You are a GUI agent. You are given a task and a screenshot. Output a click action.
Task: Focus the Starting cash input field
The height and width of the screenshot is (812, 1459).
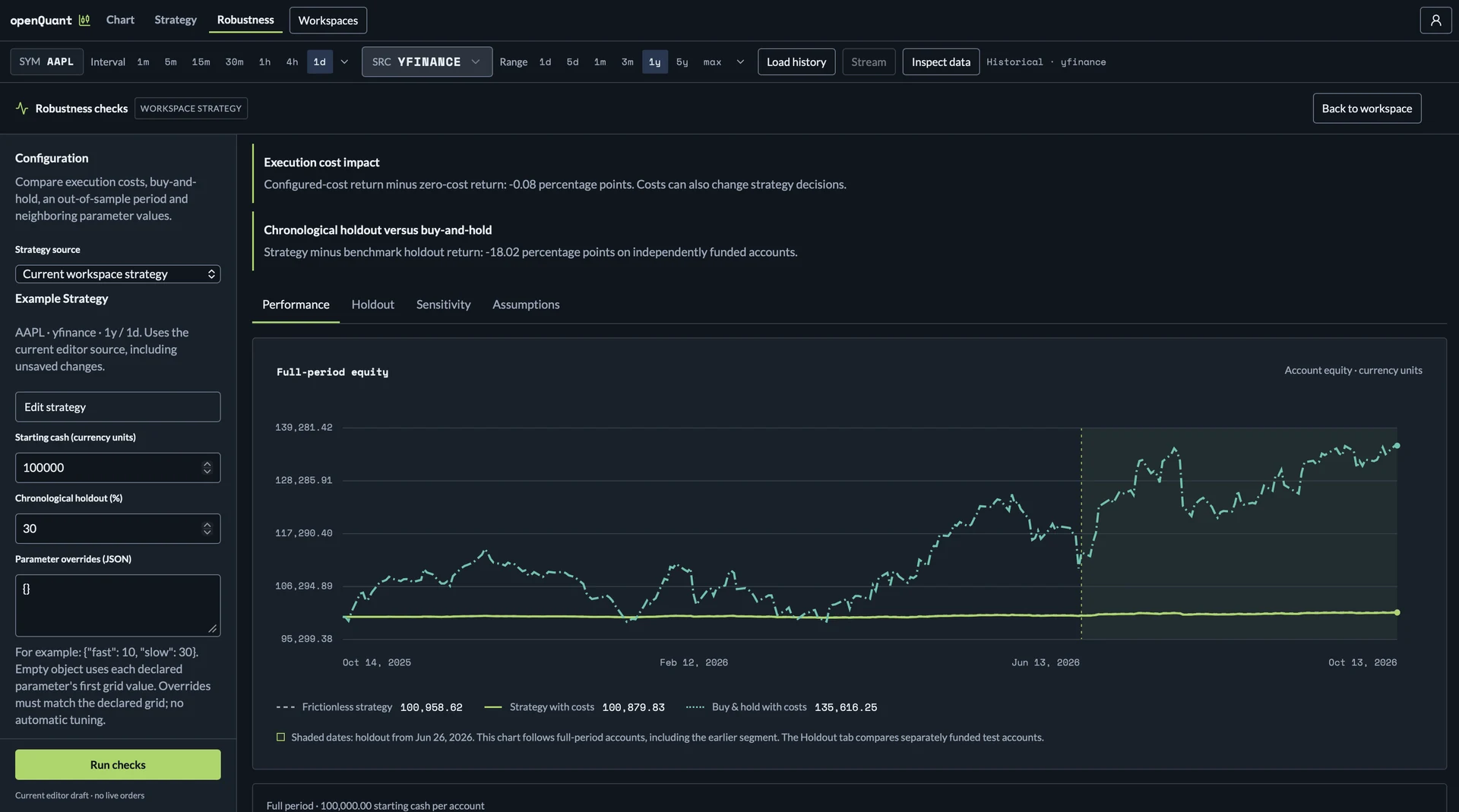tap(118, 468)
